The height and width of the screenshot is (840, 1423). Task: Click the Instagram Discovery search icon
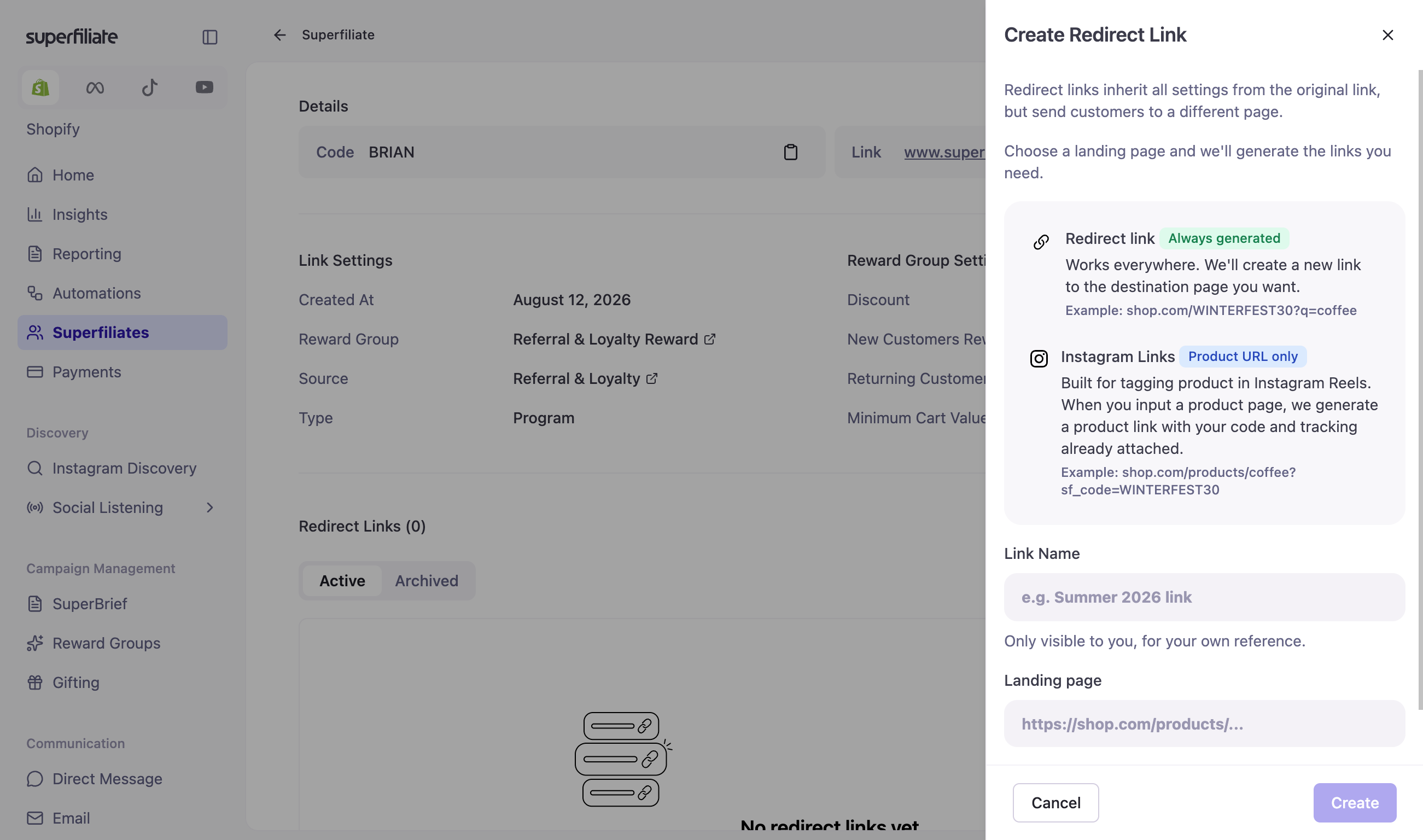[x=35, y=468]
